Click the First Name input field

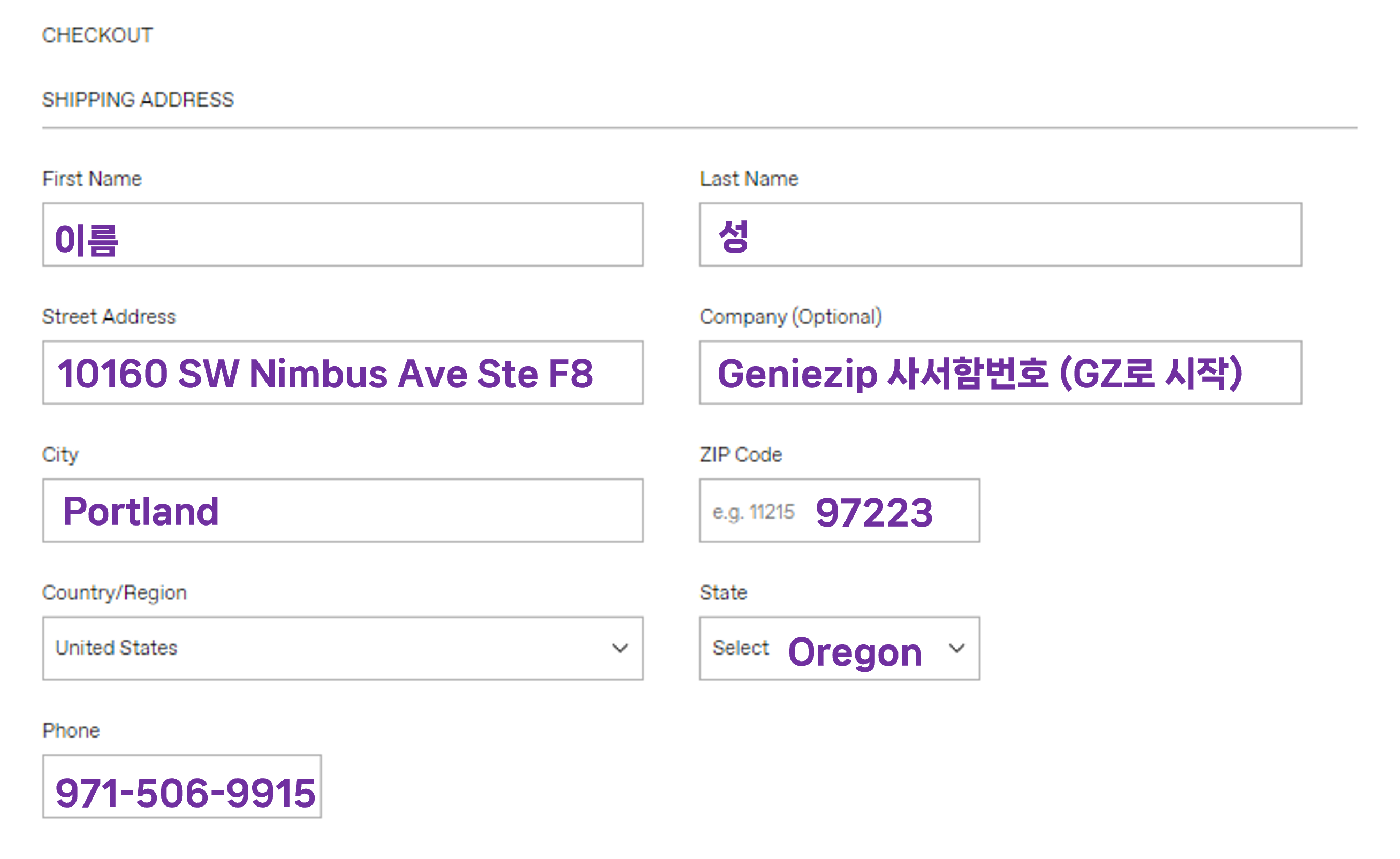pos(343,234)
